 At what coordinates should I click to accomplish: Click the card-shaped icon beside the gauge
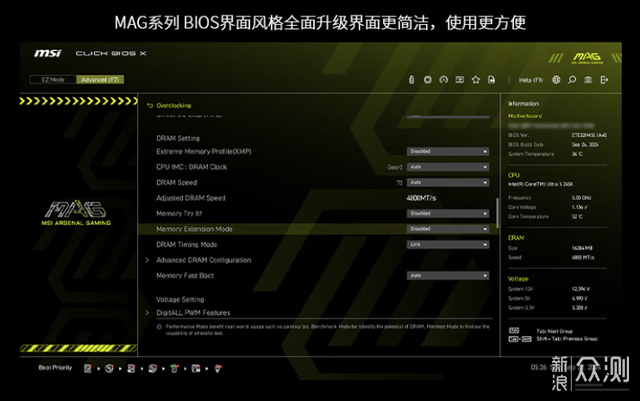click(460, 80)
